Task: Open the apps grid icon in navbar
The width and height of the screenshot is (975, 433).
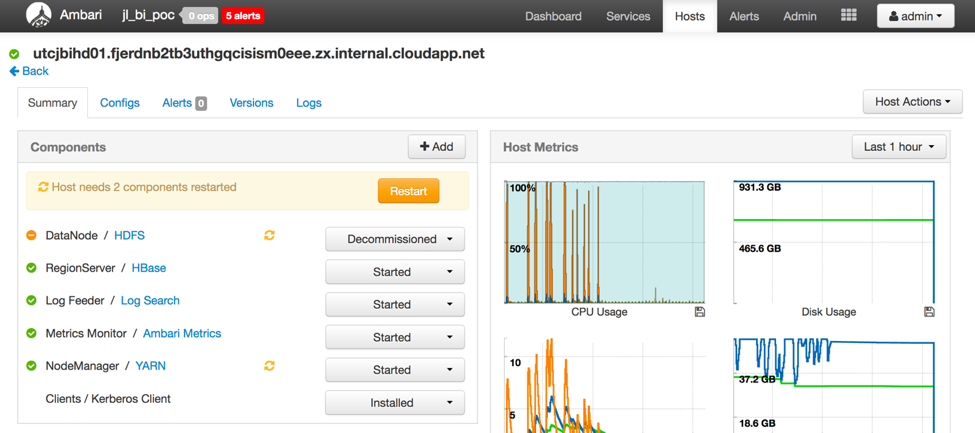Action: click(x=848, y=16)
